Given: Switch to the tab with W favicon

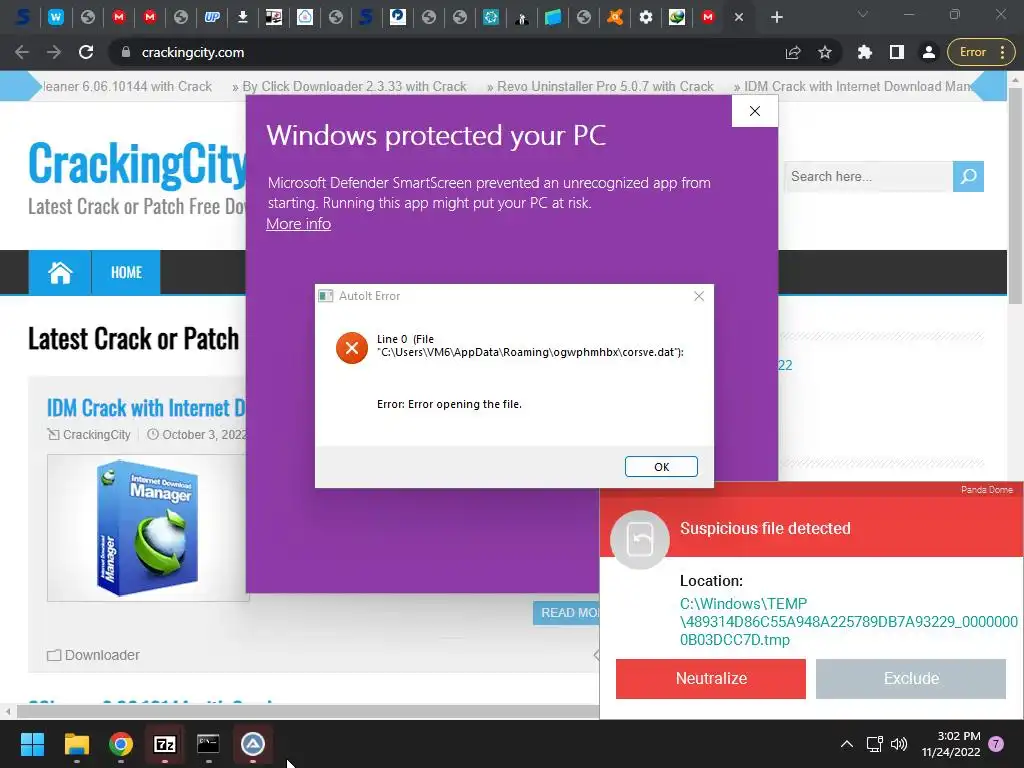Looking at the screenshot, I should point(56,17).
